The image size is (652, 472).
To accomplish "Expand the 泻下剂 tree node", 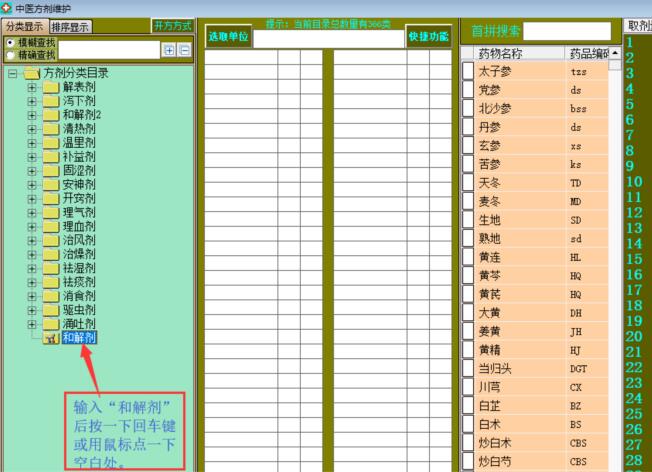I will click(32, 102).
